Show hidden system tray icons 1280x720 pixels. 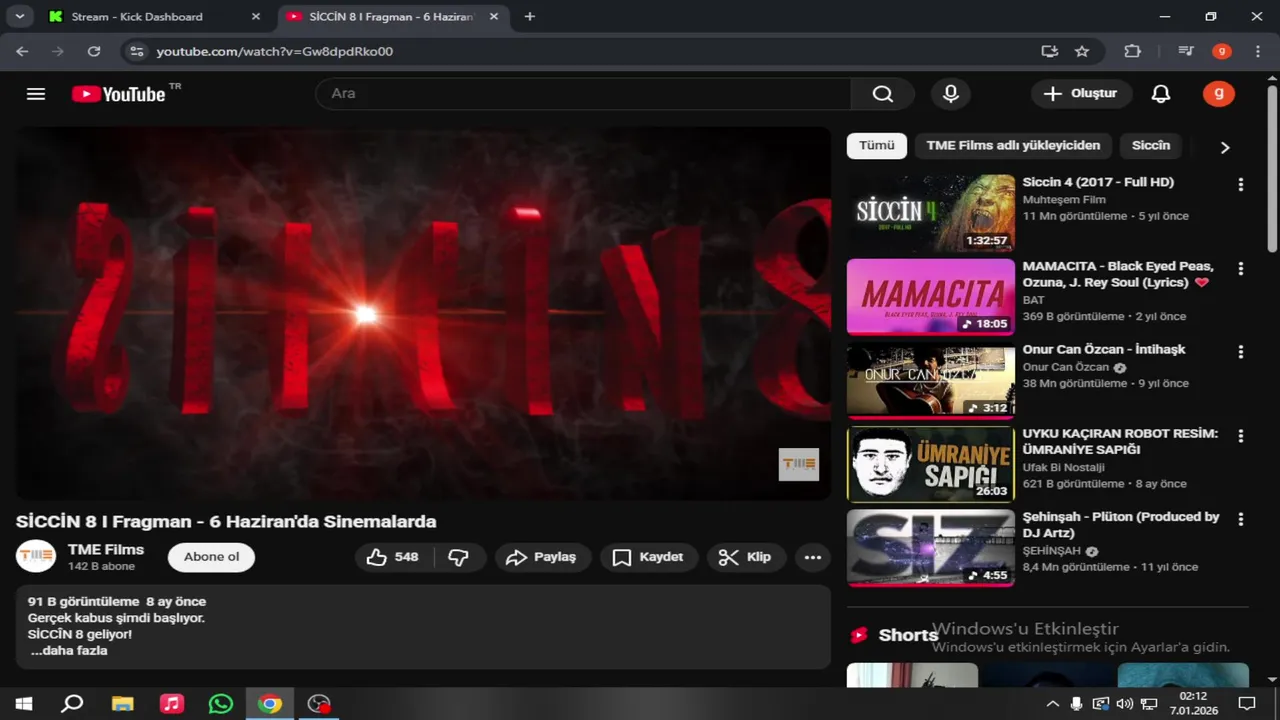(1052, 703)
